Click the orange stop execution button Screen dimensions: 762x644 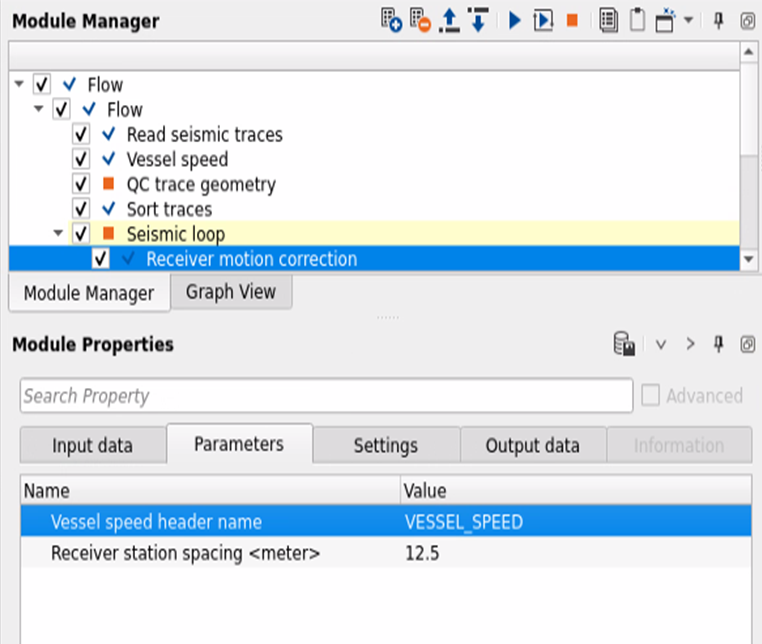click(x=572, y=20)
